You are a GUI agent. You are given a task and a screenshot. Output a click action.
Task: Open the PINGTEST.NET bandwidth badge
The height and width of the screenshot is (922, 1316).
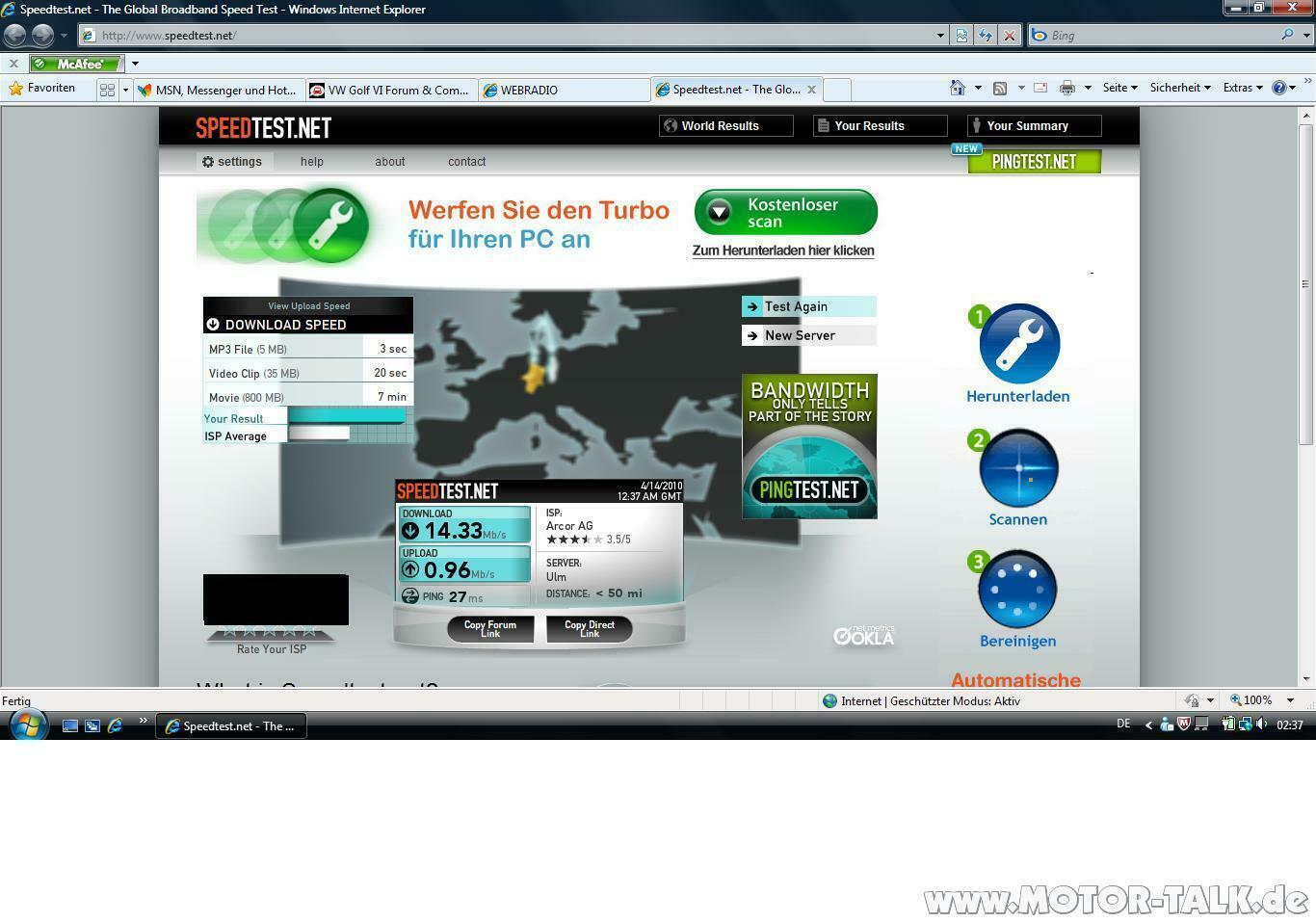click(x=809, y=446)
